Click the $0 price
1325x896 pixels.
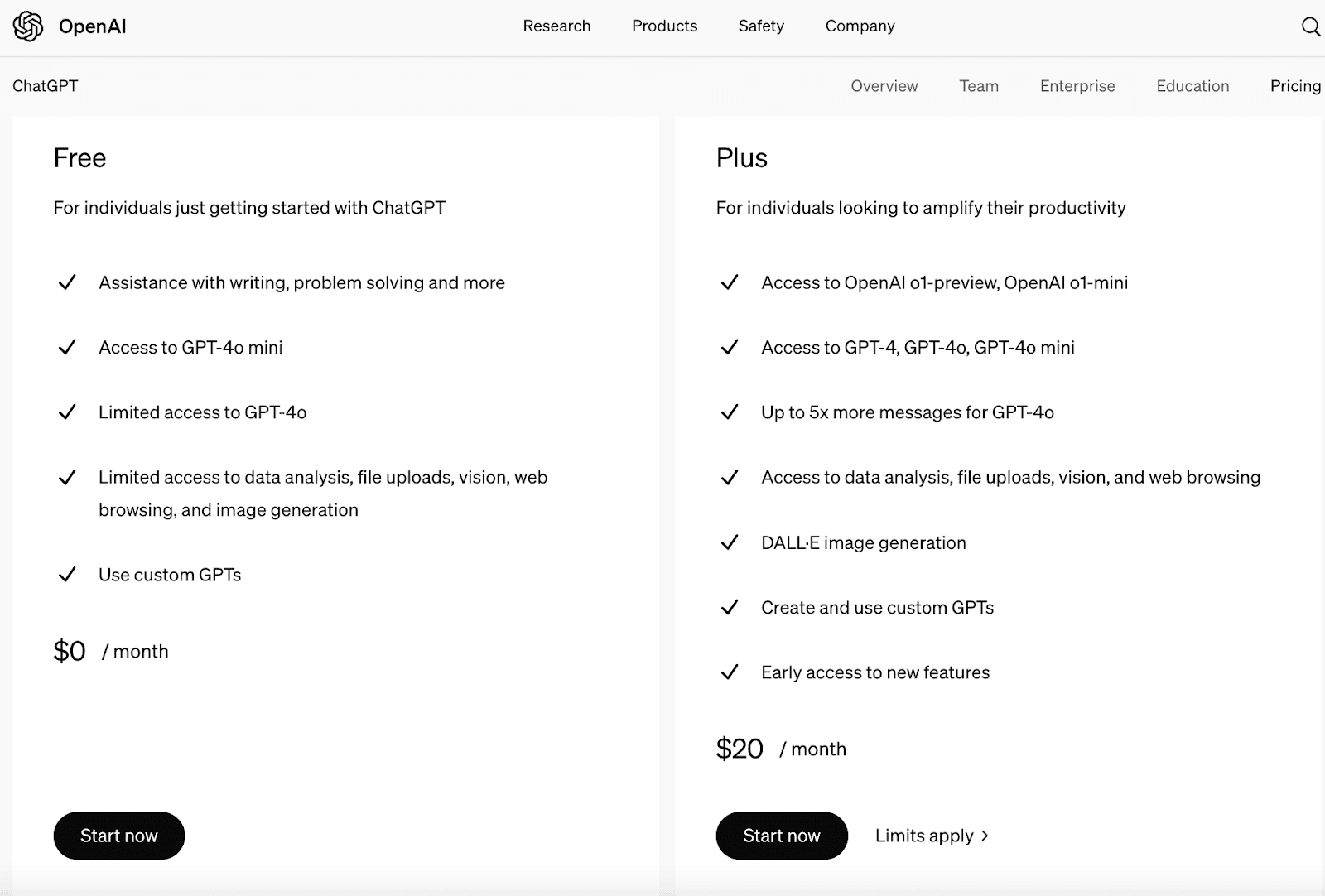pos(70,651)
